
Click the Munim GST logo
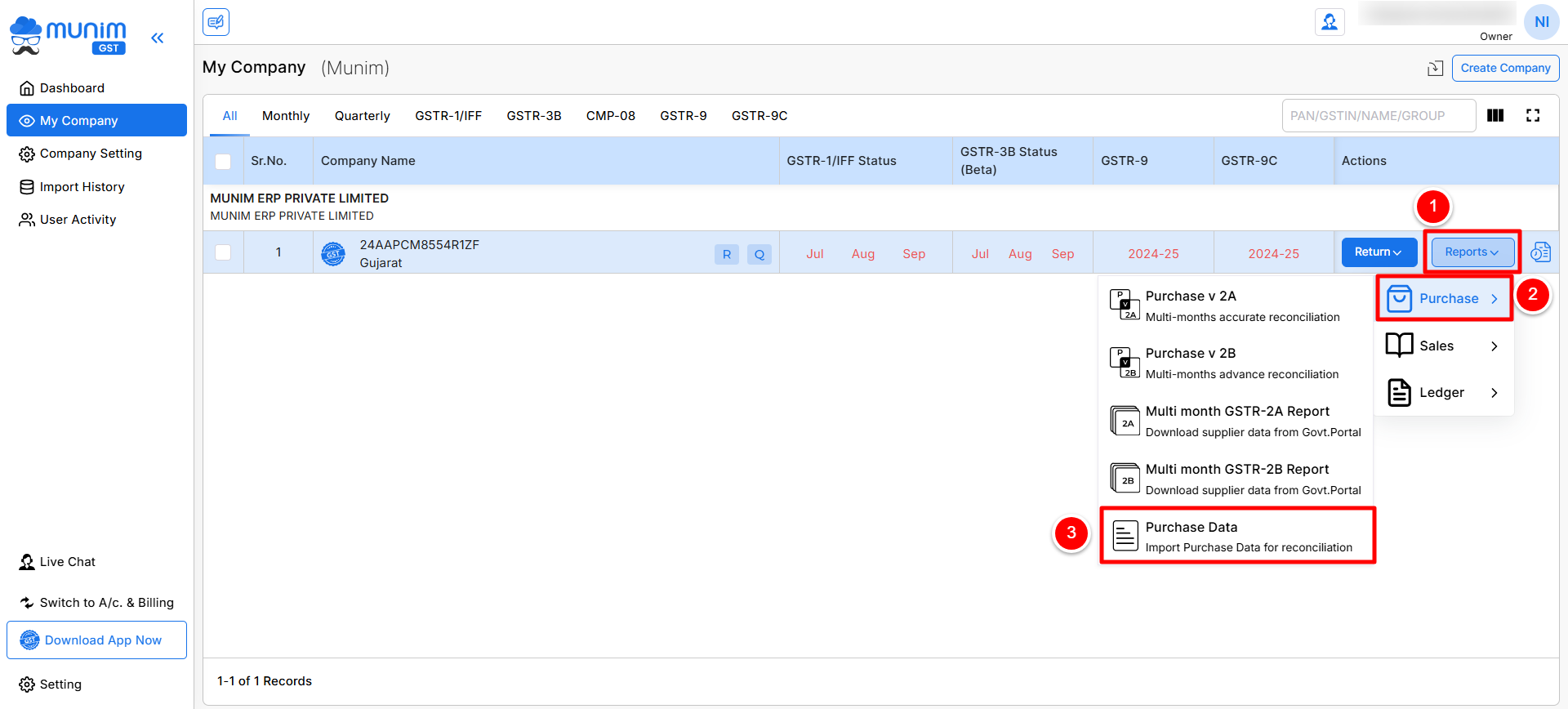click(x=68, y=36)
